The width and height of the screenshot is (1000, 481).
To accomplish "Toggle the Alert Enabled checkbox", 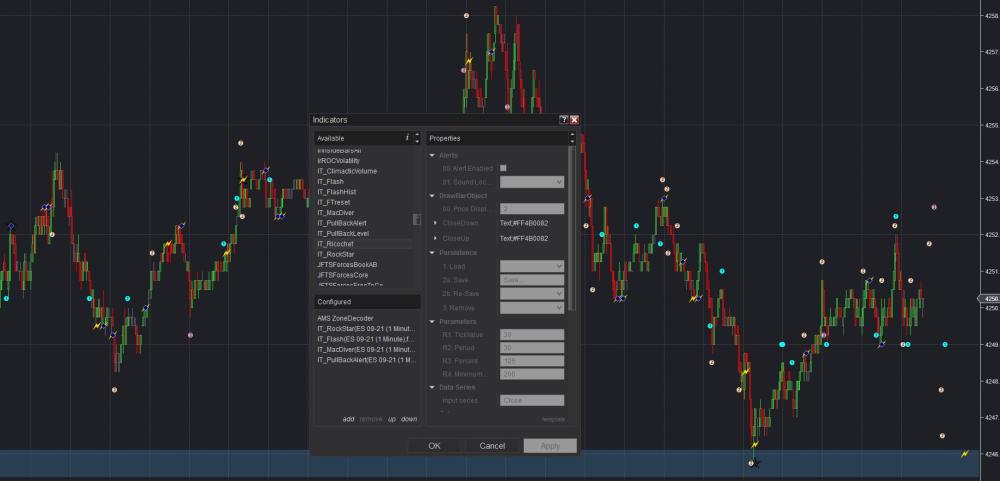I will (x=503, y=168).
